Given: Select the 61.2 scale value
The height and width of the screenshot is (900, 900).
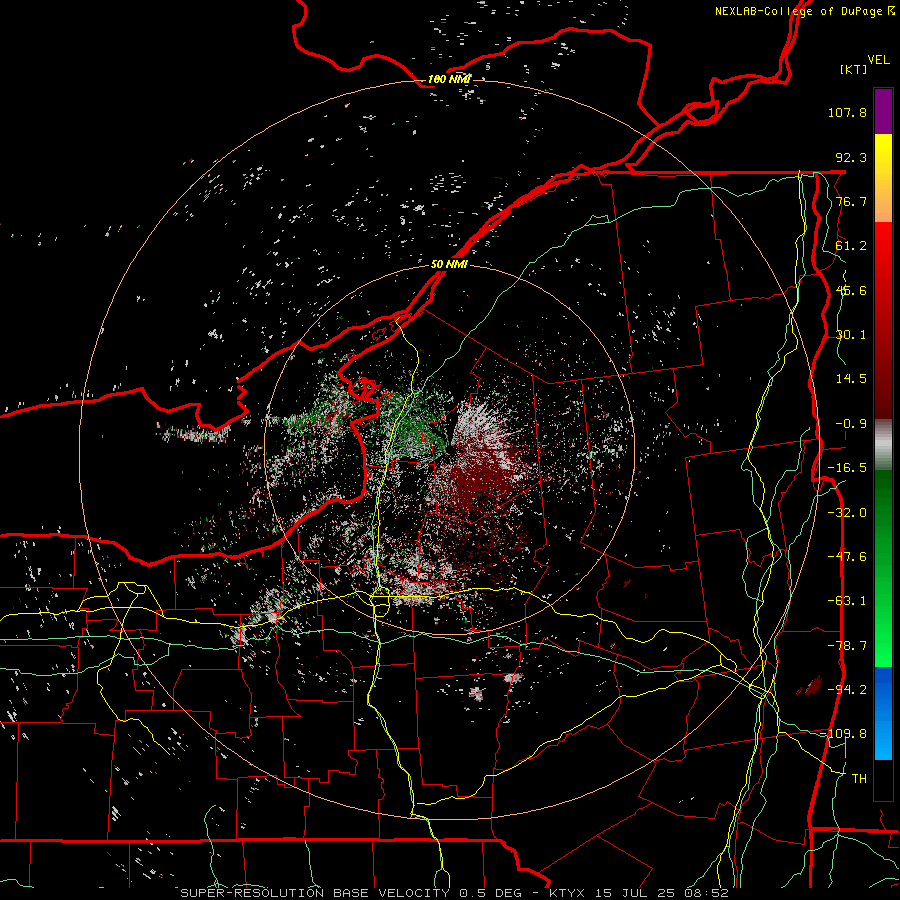Looking at the screenshot, I should tap(851, 246).
